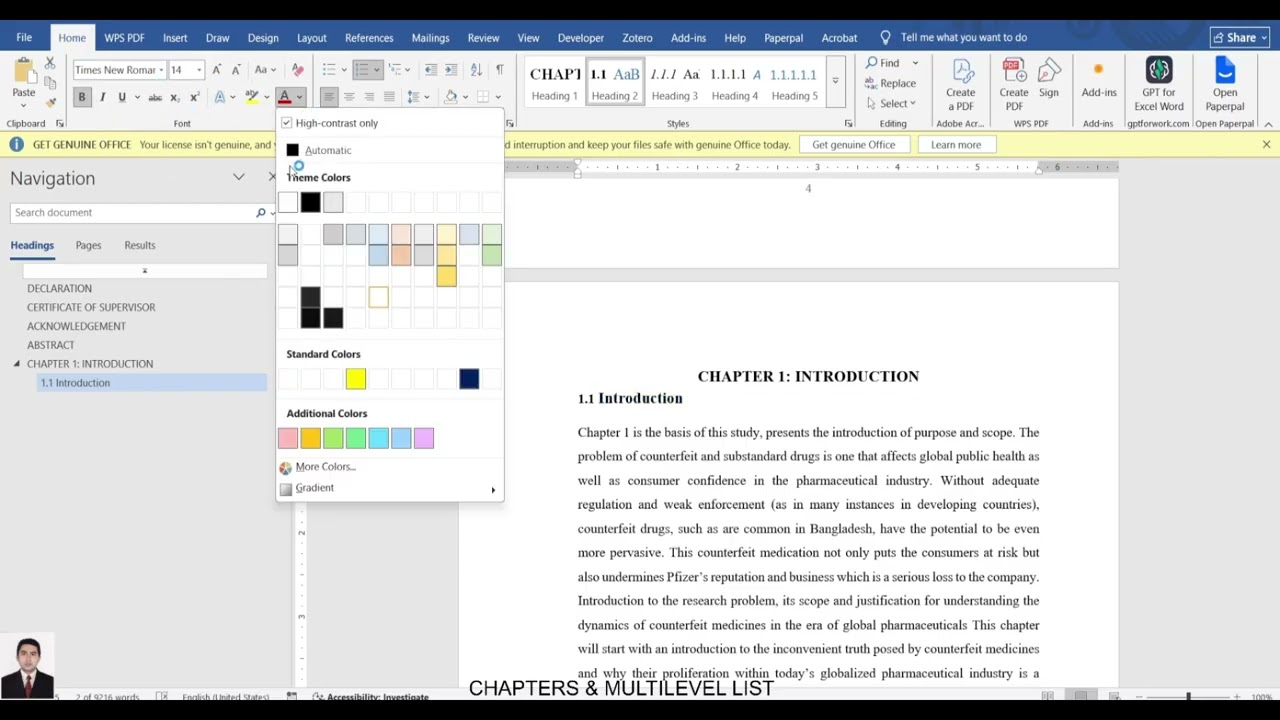Open Gradient submenu arrow
This screenshot has width=1280, height=720.
point(493,489)
